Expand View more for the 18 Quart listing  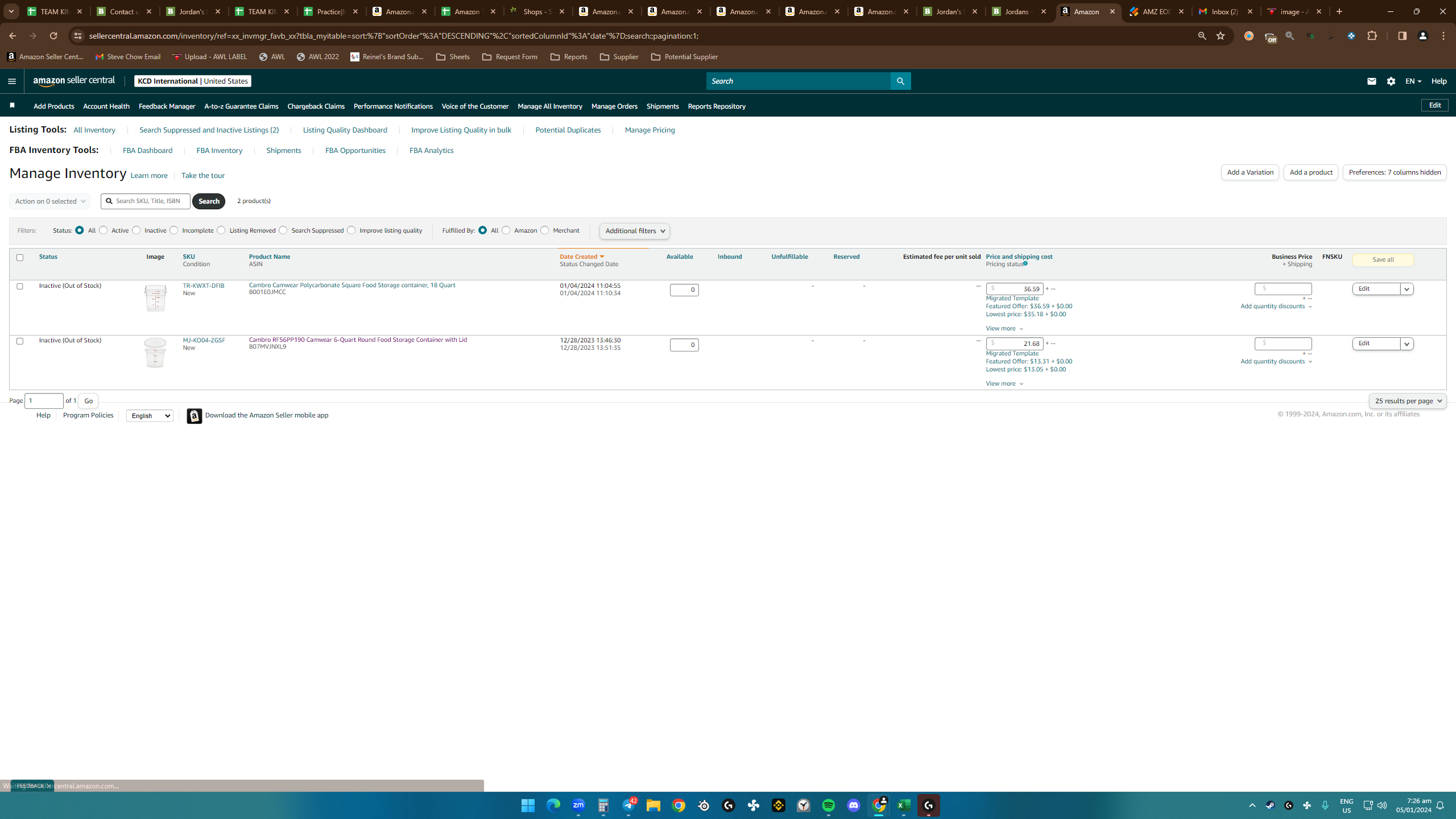1004,328
